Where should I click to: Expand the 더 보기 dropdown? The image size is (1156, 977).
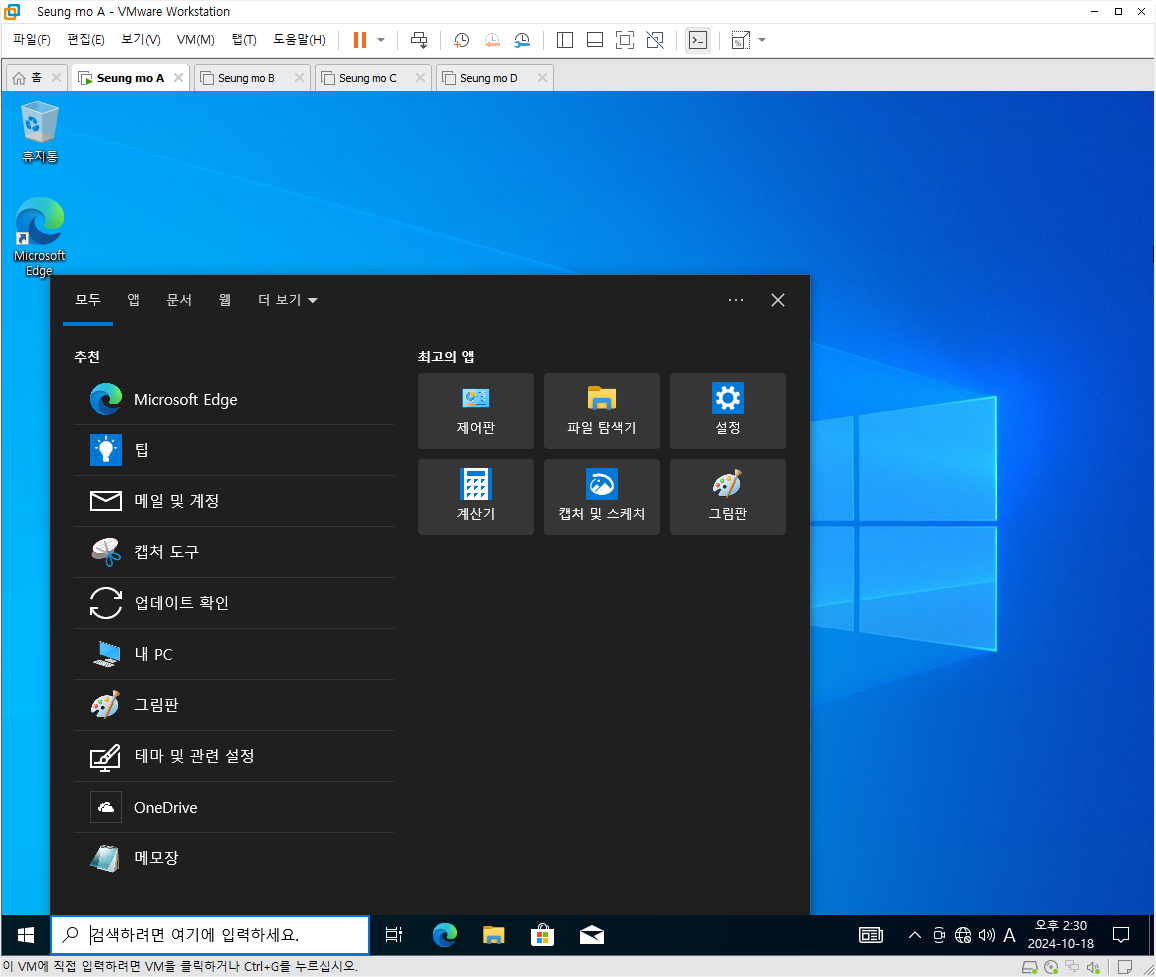(288, 300)
